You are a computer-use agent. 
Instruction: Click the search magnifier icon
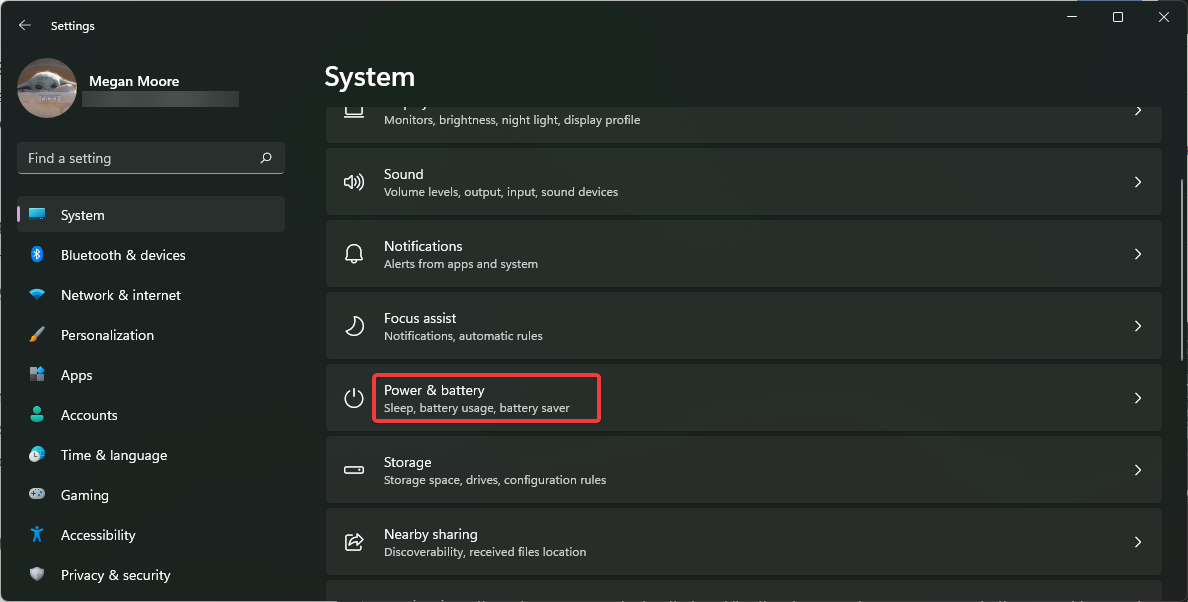[266, 158]
